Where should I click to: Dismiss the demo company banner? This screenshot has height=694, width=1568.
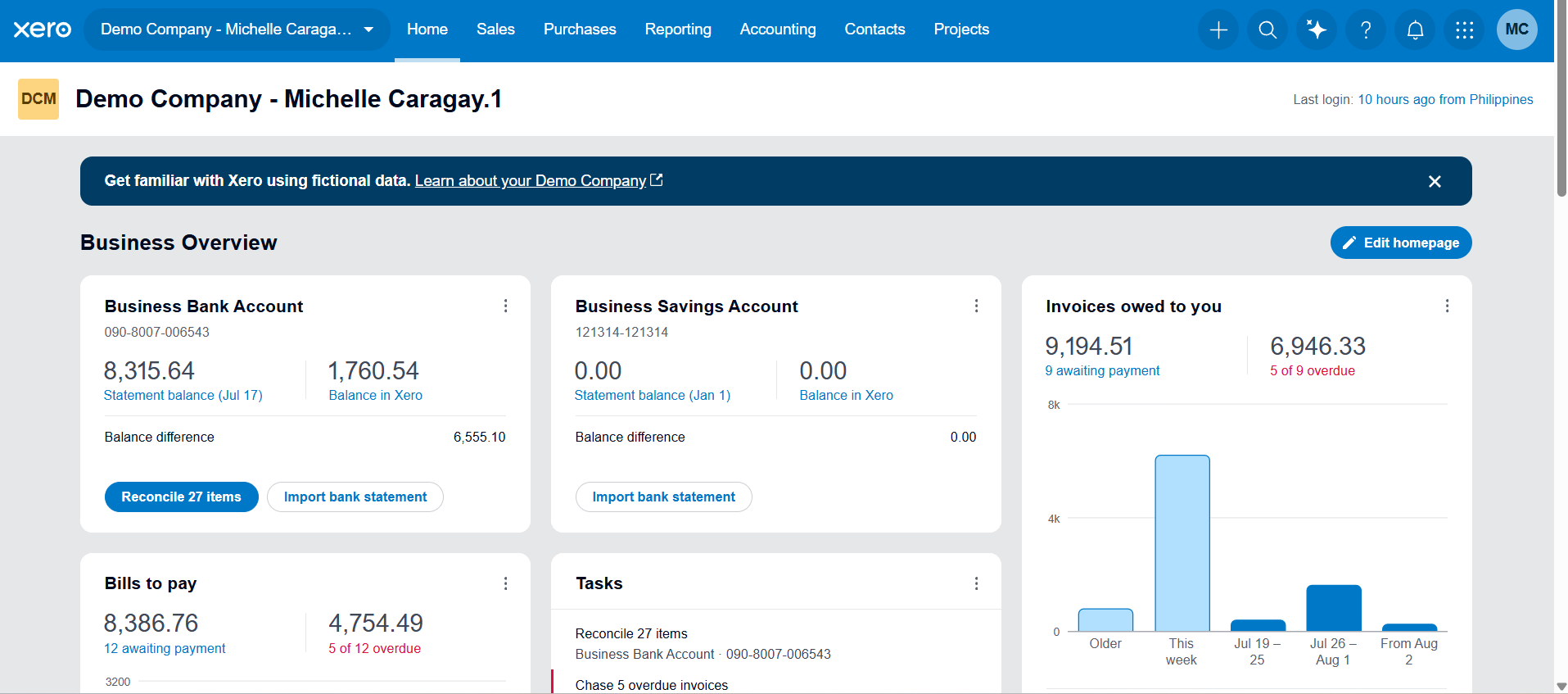(x=1435, y=181)
